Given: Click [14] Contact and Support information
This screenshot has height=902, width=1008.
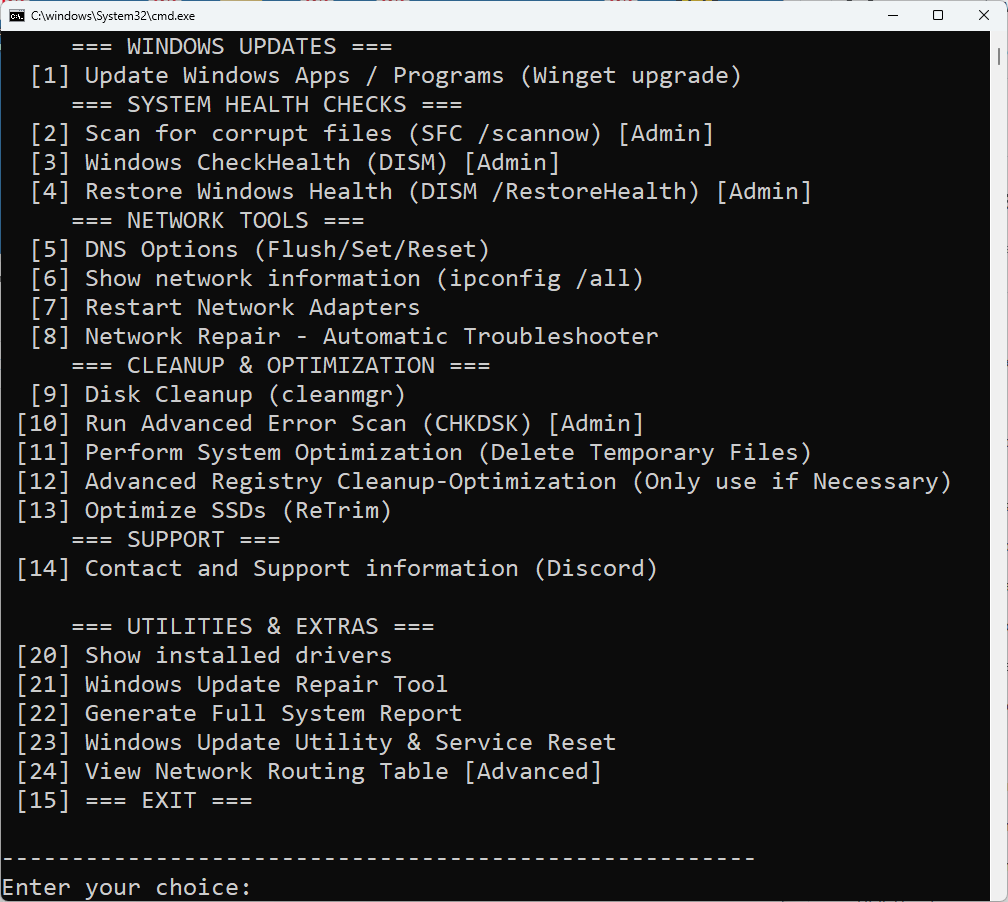Looking at the screenshot, I should [337, 569].
